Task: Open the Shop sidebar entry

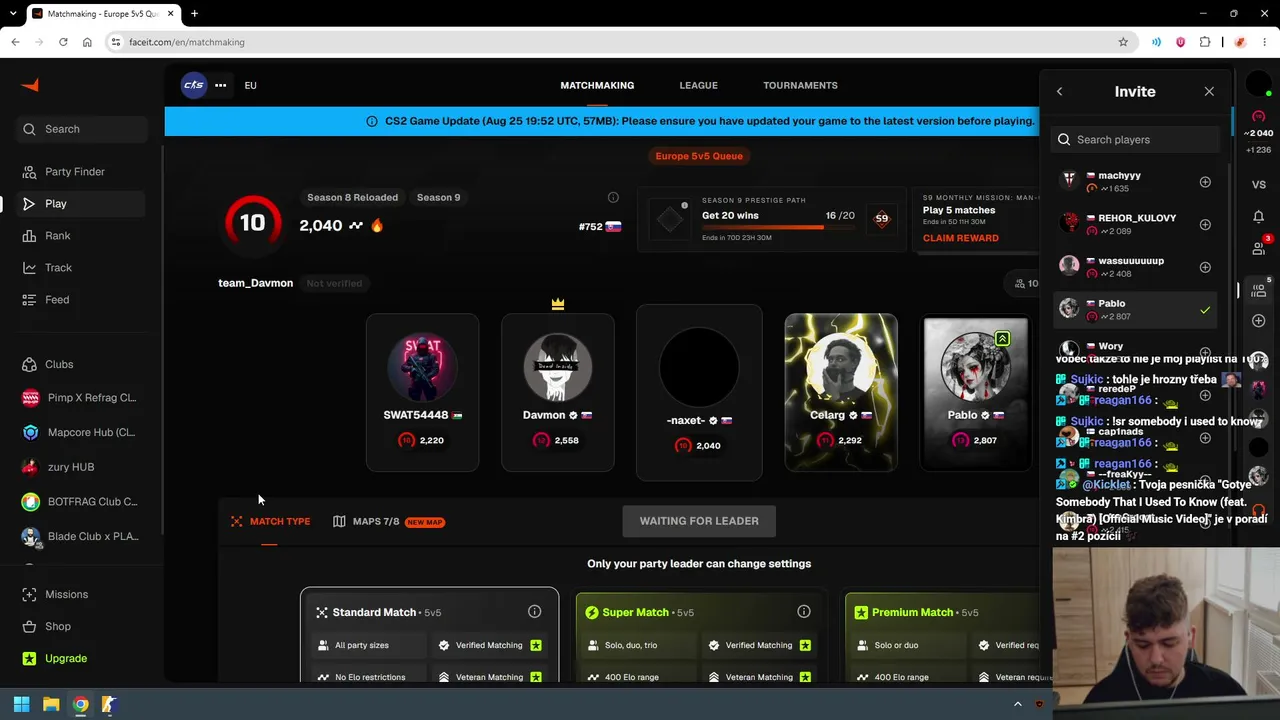Action: tap(58, 626)
